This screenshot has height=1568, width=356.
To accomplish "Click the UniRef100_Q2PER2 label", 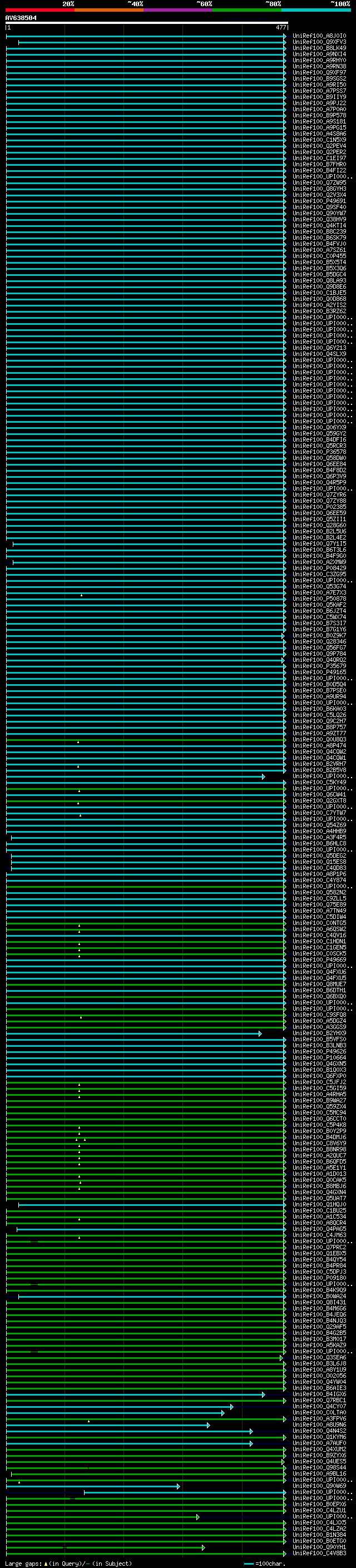I will click(x=319, y=152).
